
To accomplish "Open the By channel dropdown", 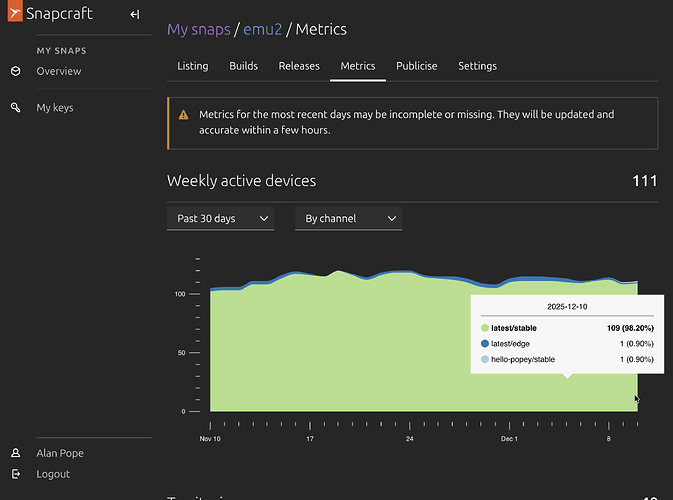I will point(349,218).
